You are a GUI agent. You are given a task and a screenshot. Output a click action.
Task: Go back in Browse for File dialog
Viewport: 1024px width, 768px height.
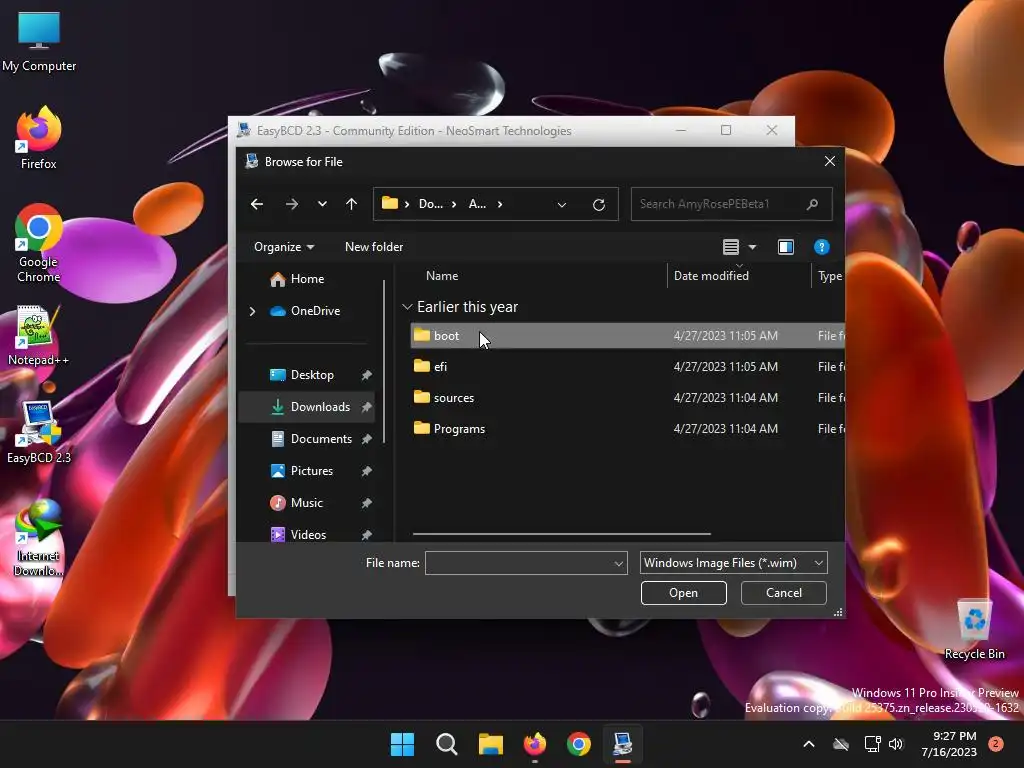tap(257, 204)
